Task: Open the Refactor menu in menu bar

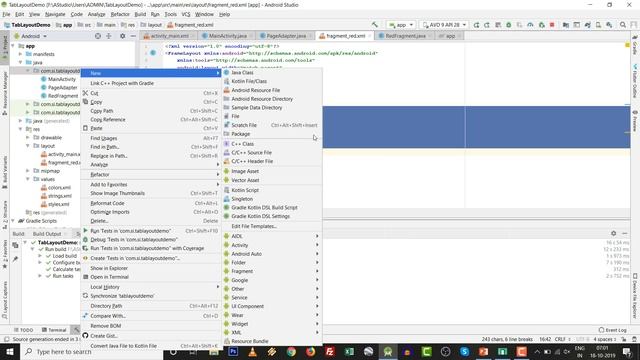Action: [120, 14]
